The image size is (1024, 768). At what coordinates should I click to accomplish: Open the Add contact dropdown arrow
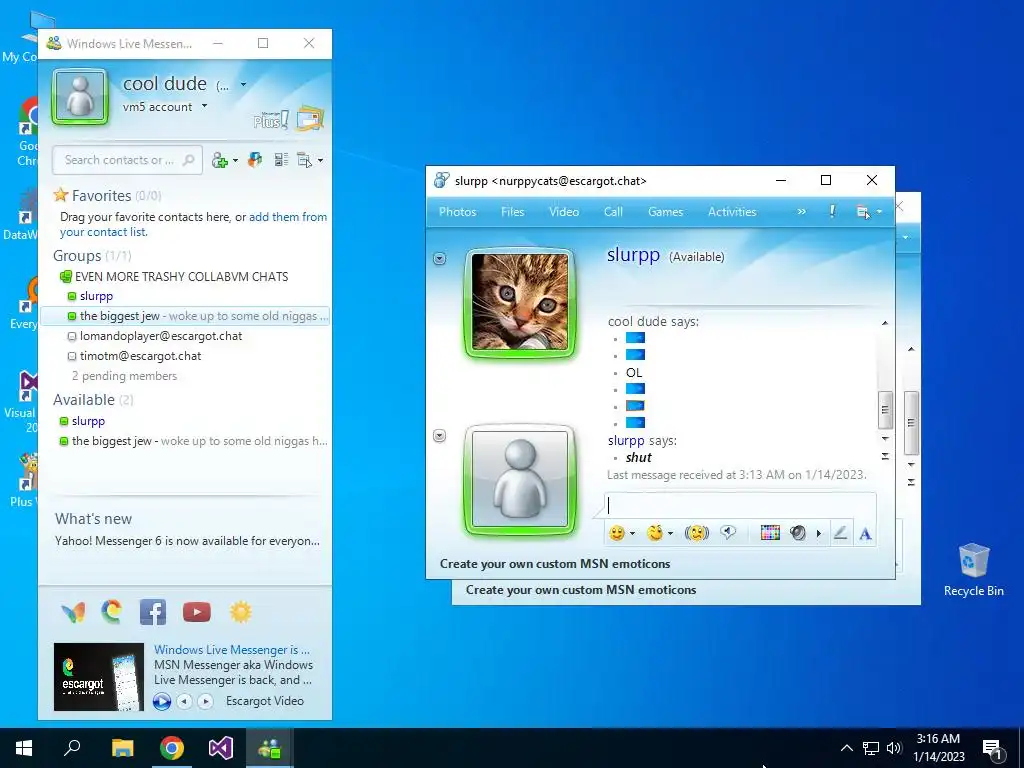pos(235,161)
